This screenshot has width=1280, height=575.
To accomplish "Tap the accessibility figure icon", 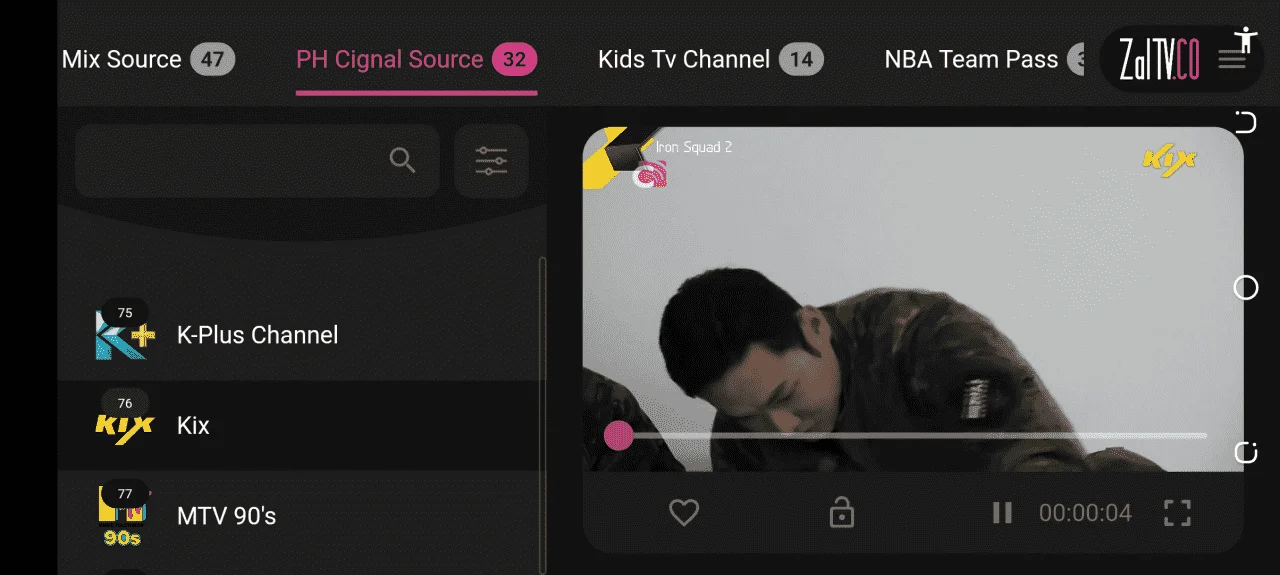I will [1245, 38].
